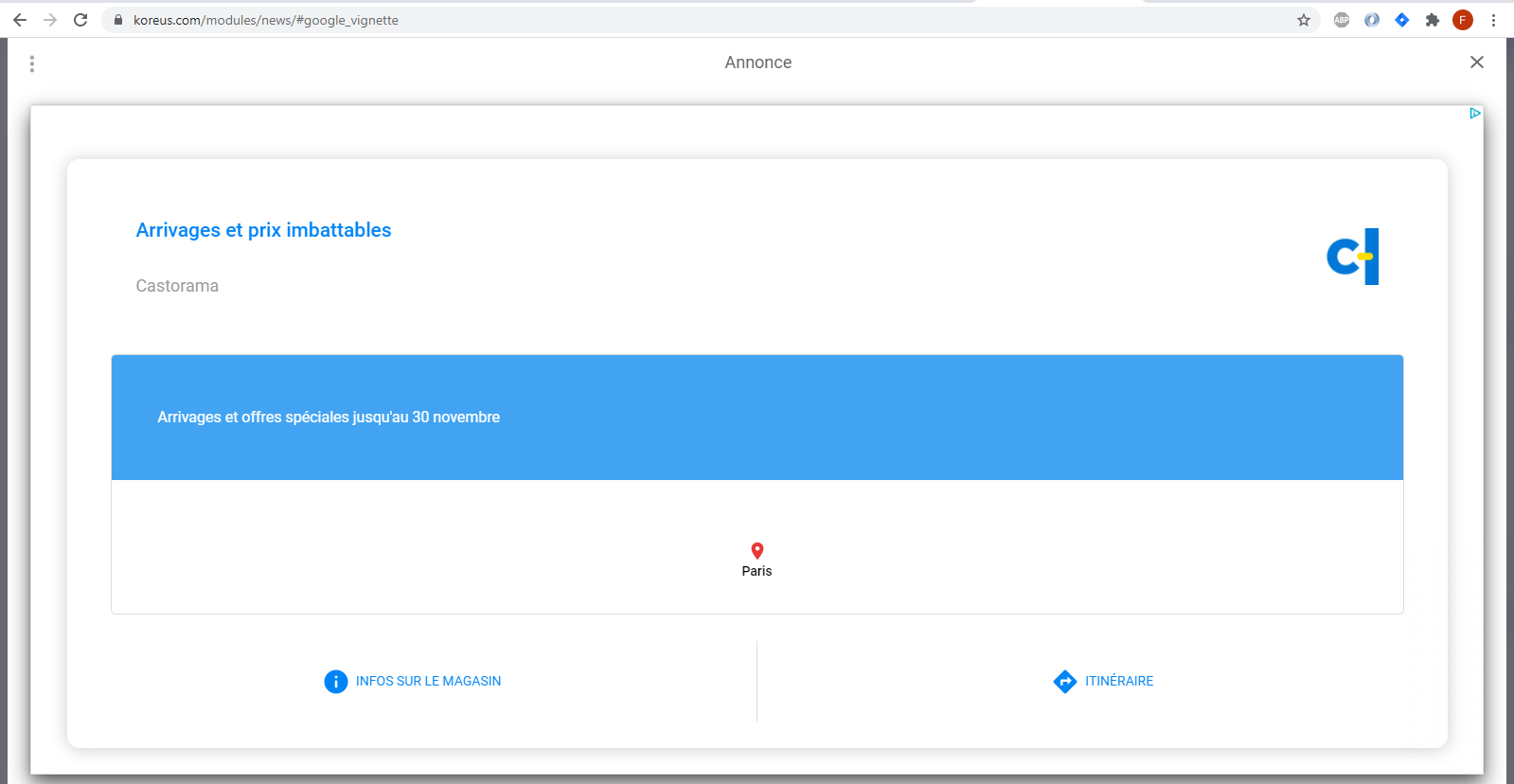Click the Castorama logo
This screenshot has height=784, width=1514.
pos(1352,257)
